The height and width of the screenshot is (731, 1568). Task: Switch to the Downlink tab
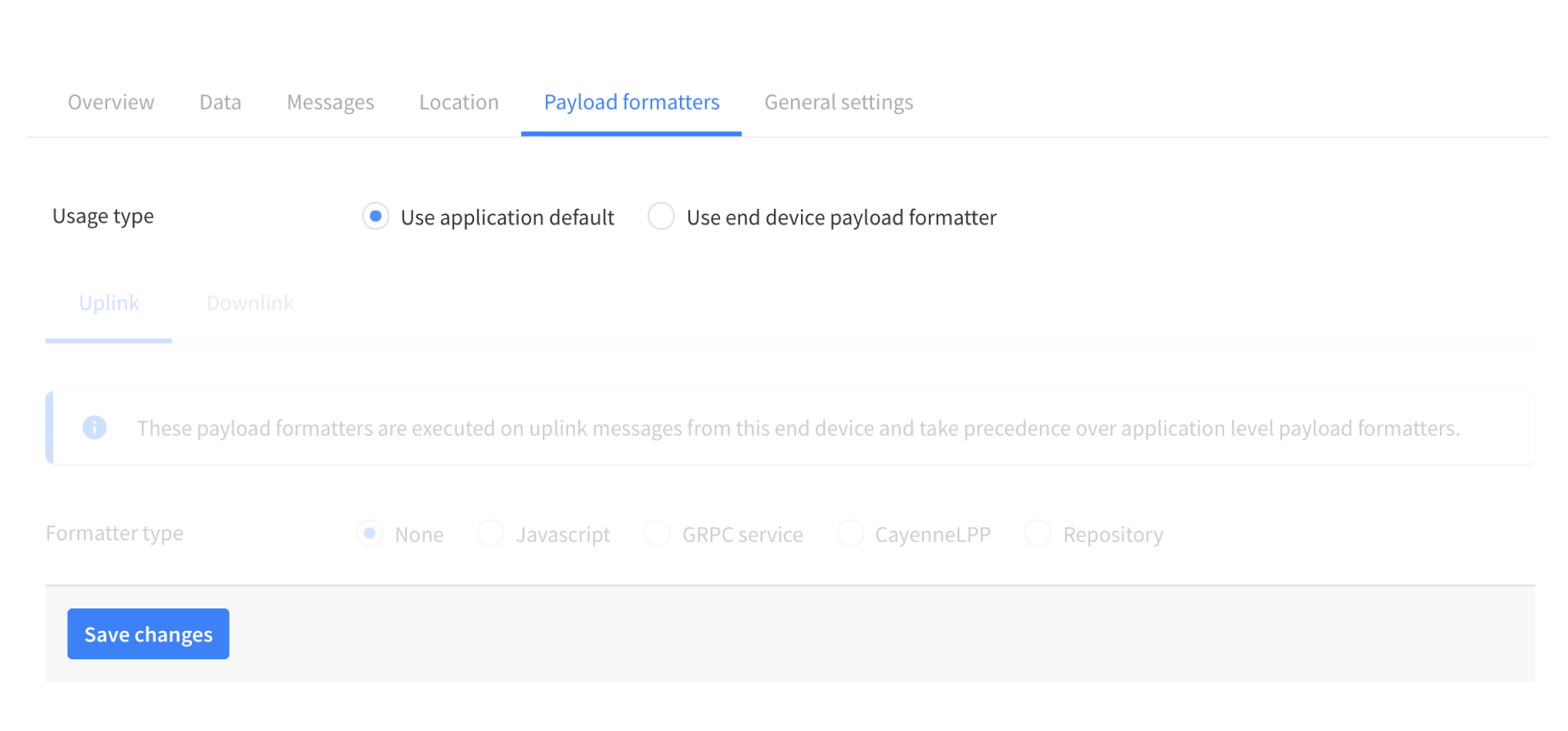249,302
